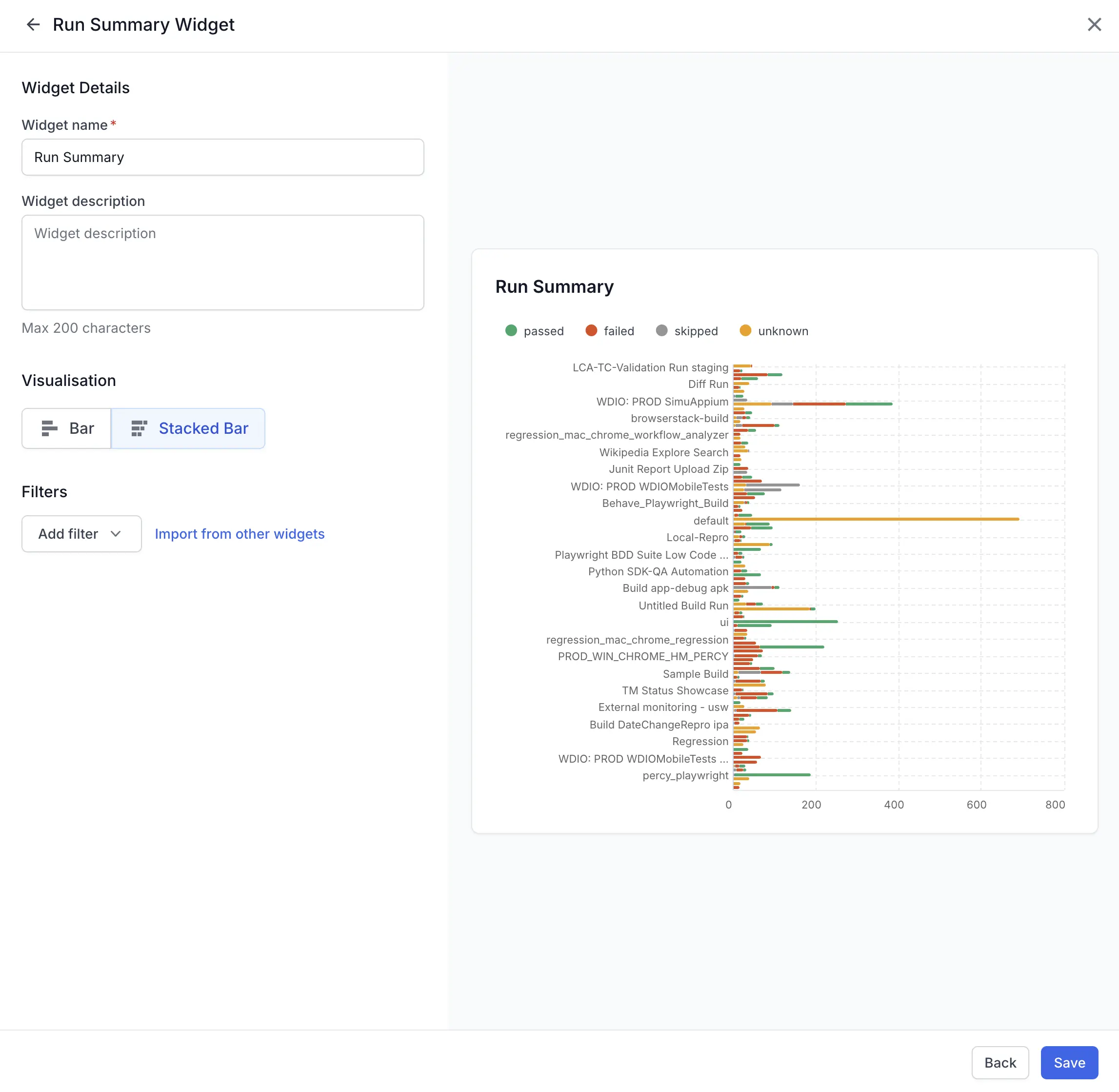Click the Build app-debug apk label

pos(675,588)
